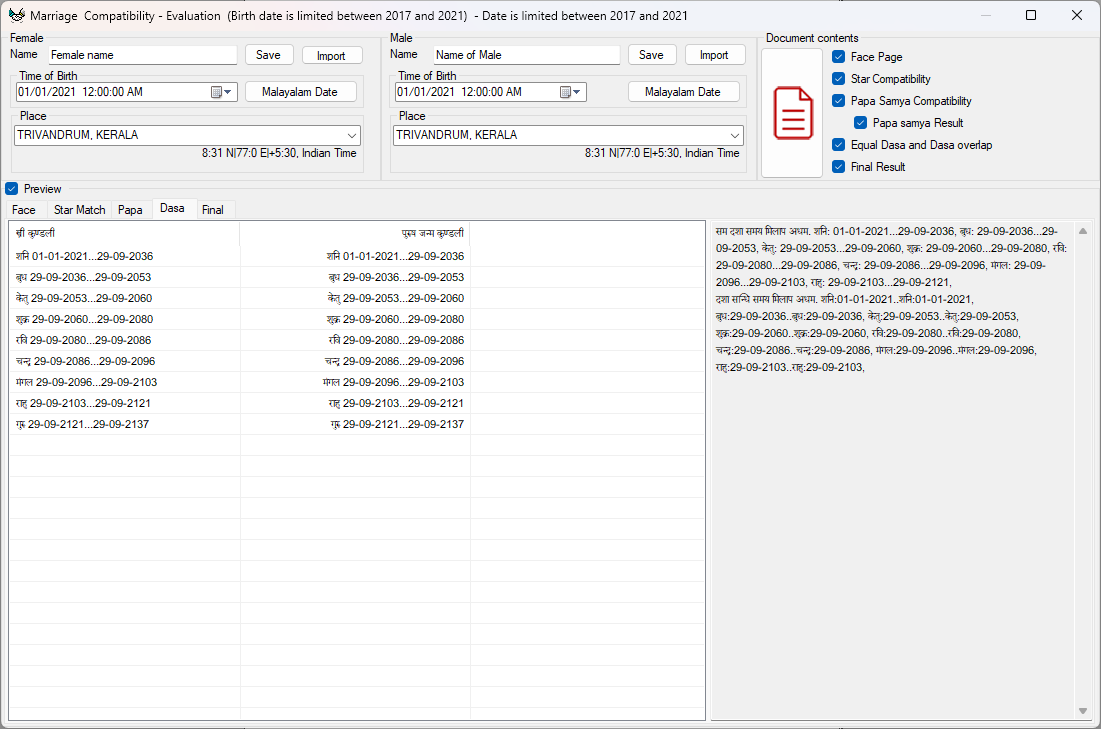The height and width of the screenshot is (729, 1101).
Task: Save the male details
Action: (651, 55)
